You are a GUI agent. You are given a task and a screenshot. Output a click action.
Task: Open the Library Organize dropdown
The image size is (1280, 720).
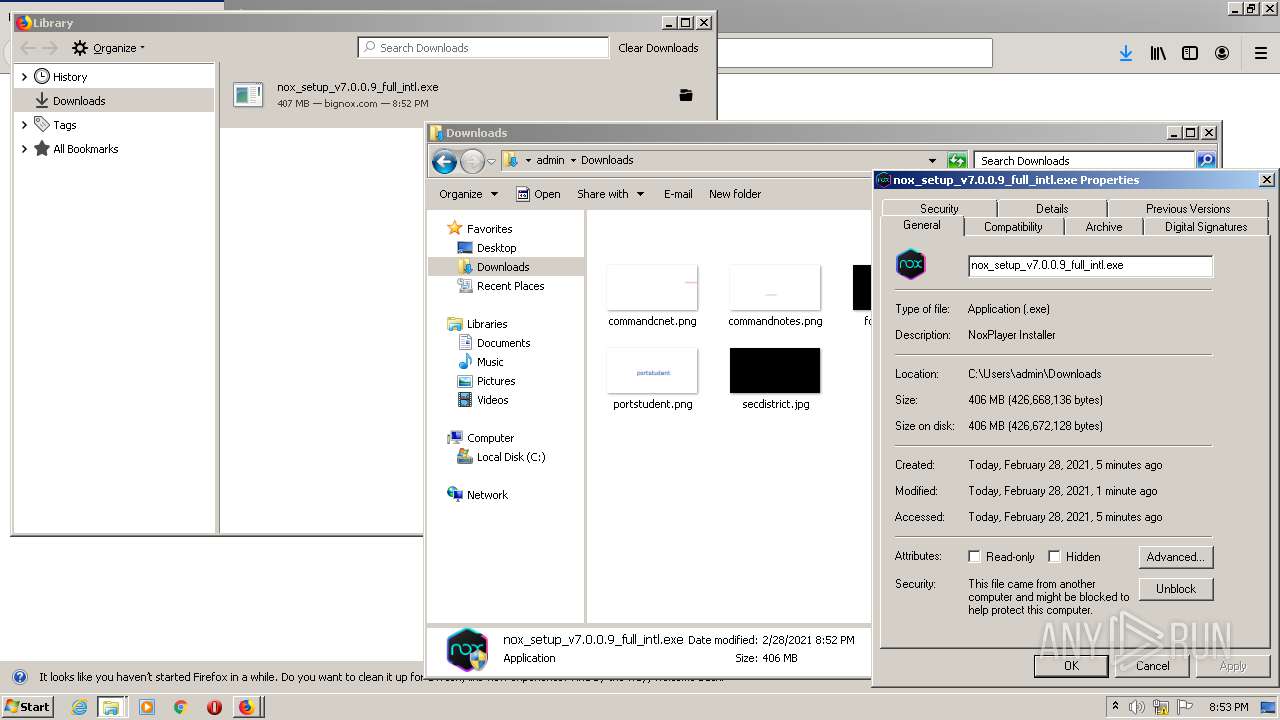click(x=109, y=48)
